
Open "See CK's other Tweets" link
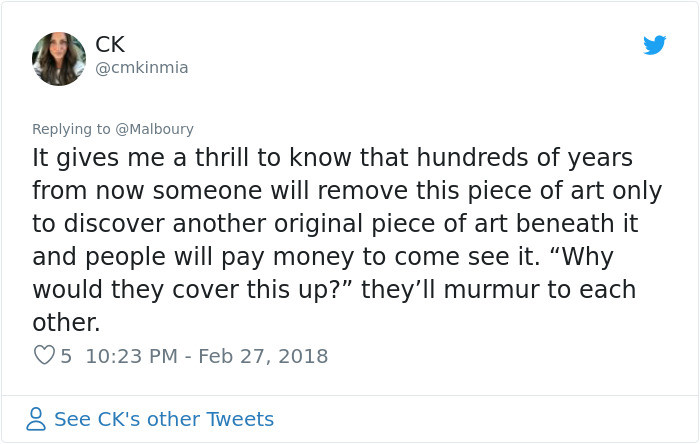point(163,419)
